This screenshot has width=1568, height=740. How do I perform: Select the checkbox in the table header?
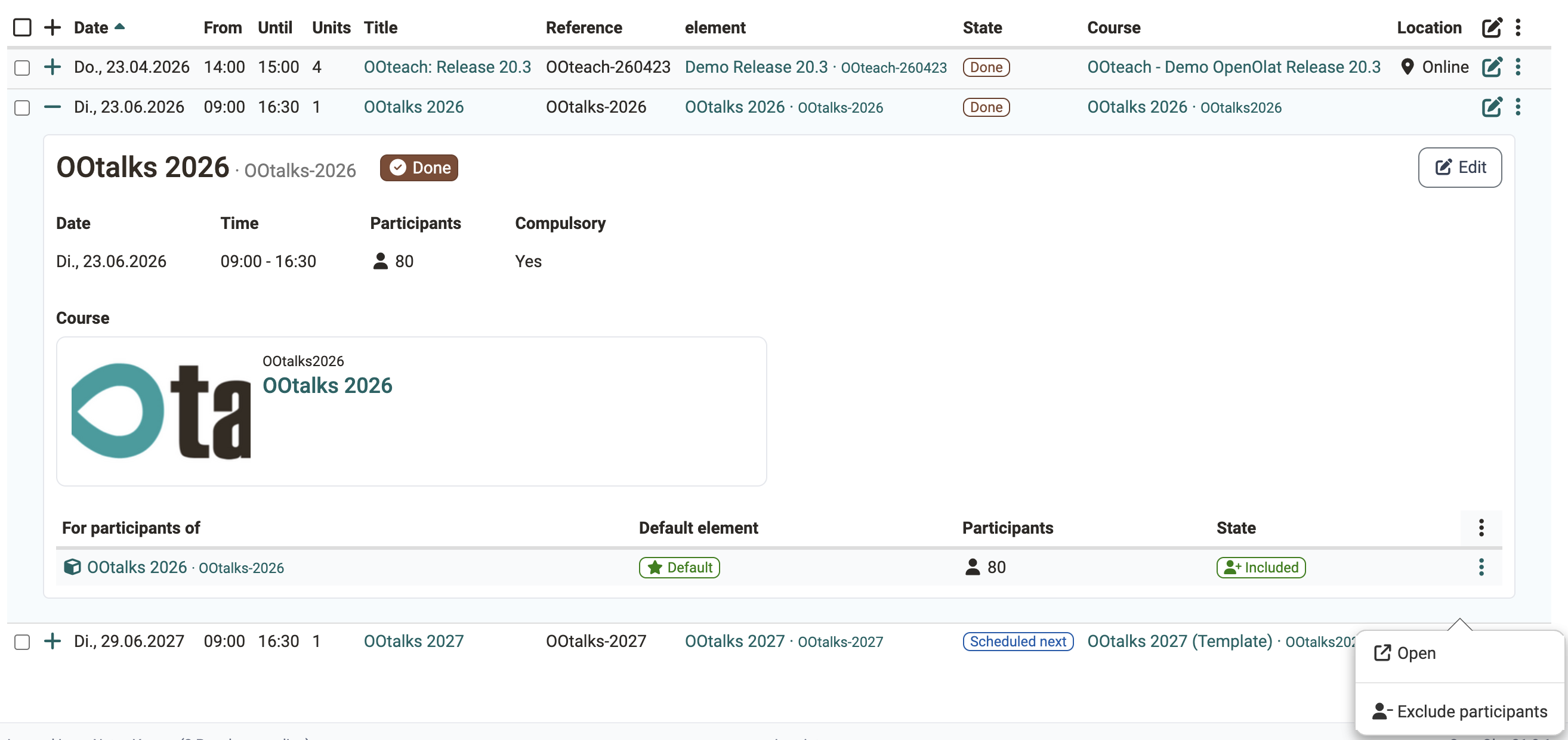22,27
